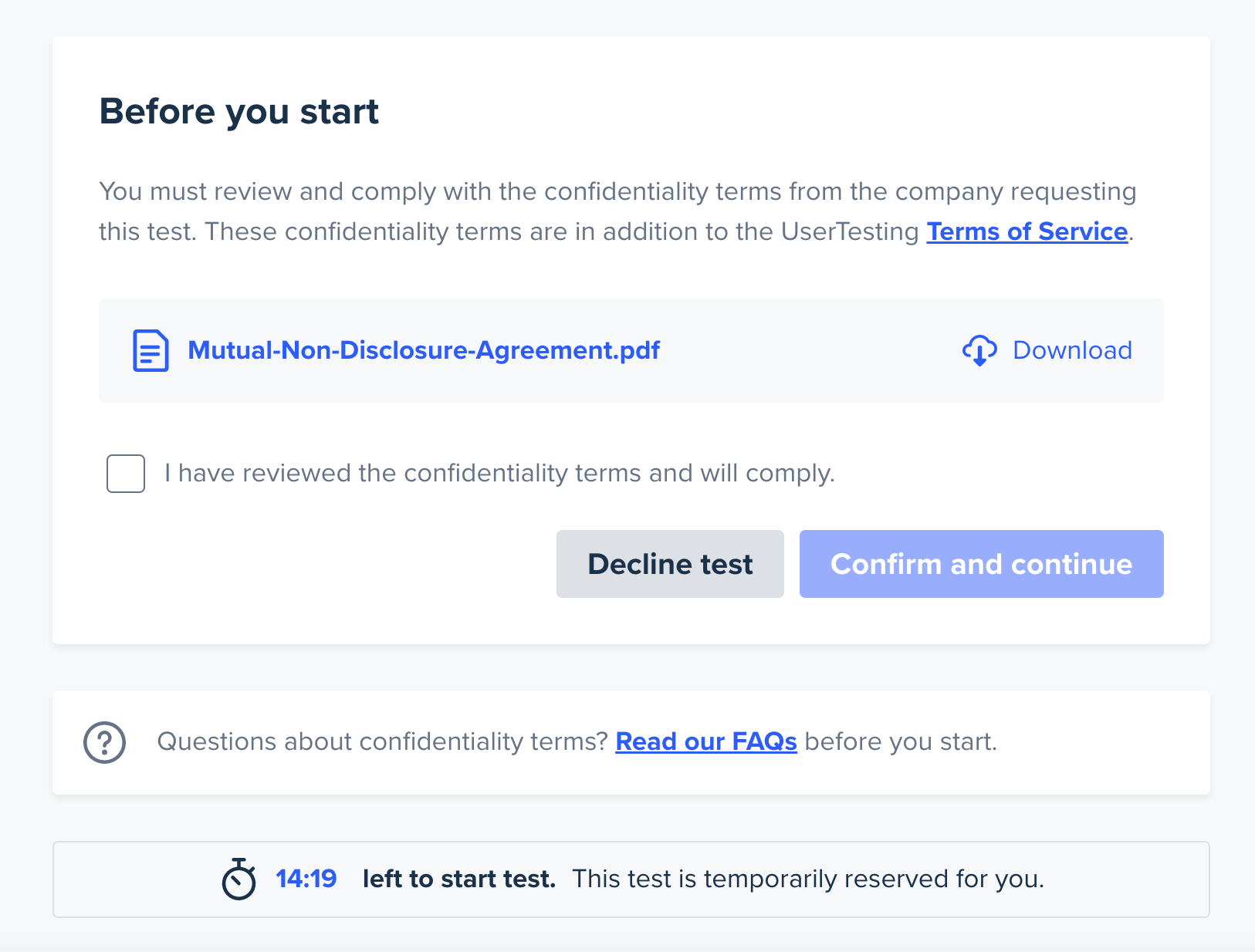Click the PDF document file icon
Screen dimensions: 1255x952
[151, 351]
